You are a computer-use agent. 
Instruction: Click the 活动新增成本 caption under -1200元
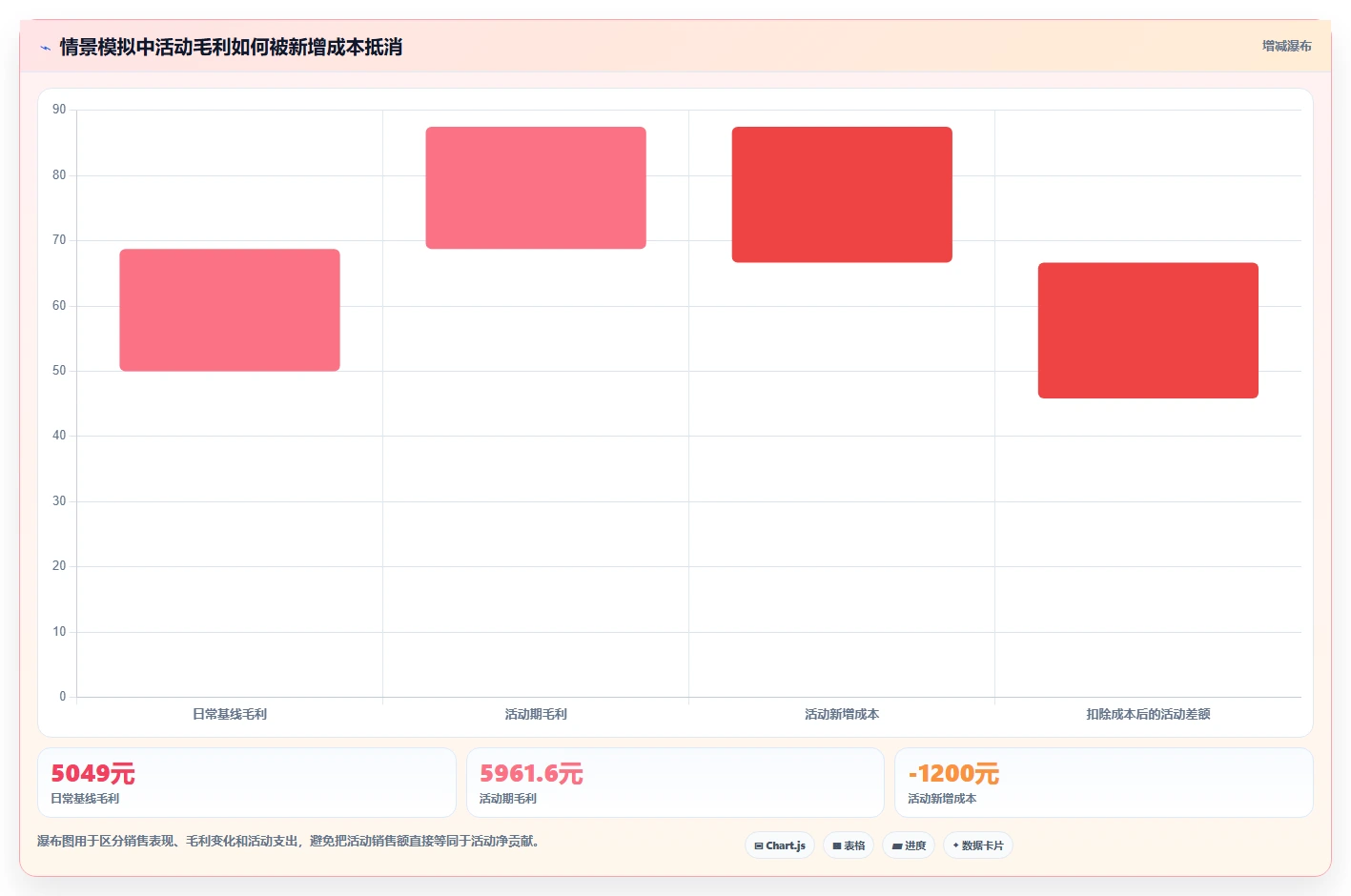pyautogui.click(x=942, y=799)
